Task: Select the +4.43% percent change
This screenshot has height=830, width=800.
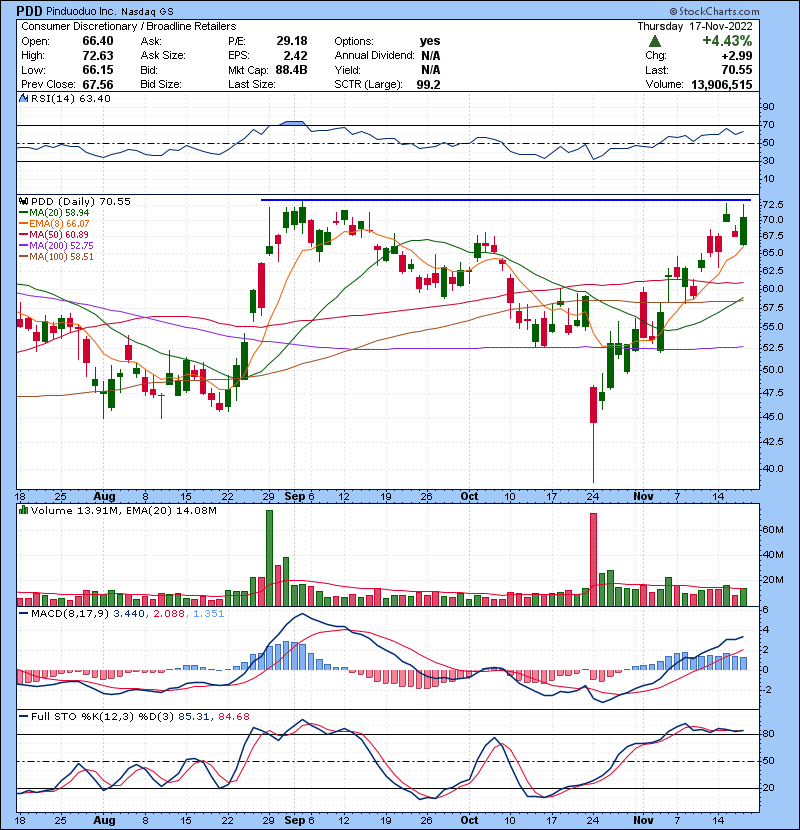Action: point(727,41)
